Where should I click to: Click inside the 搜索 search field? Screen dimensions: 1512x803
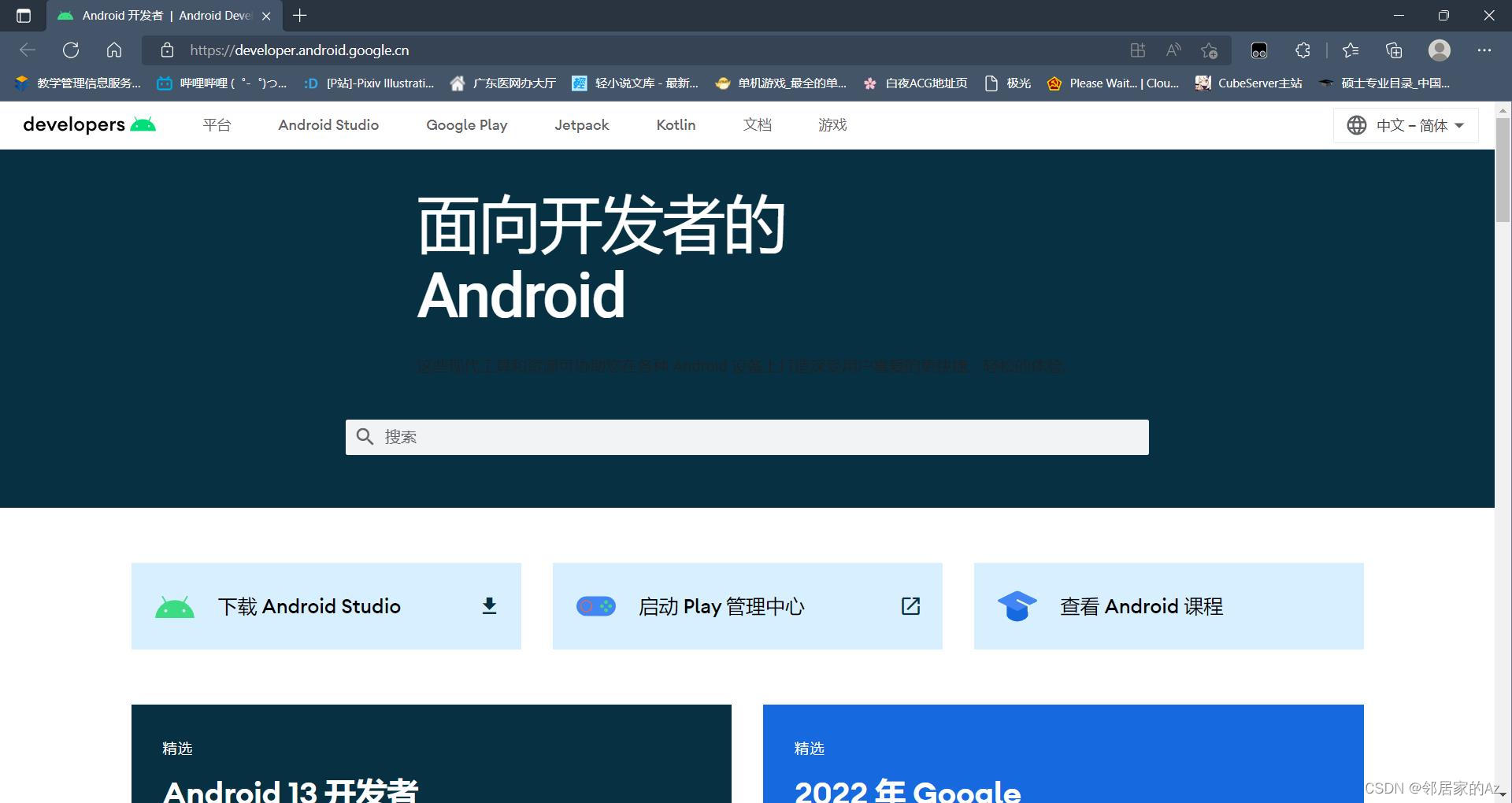pos(747,437)
